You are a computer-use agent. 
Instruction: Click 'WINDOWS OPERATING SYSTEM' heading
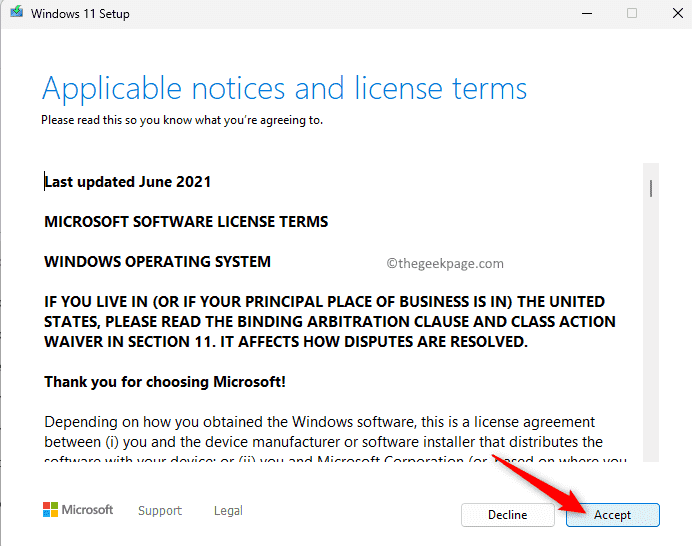(158, 262)
